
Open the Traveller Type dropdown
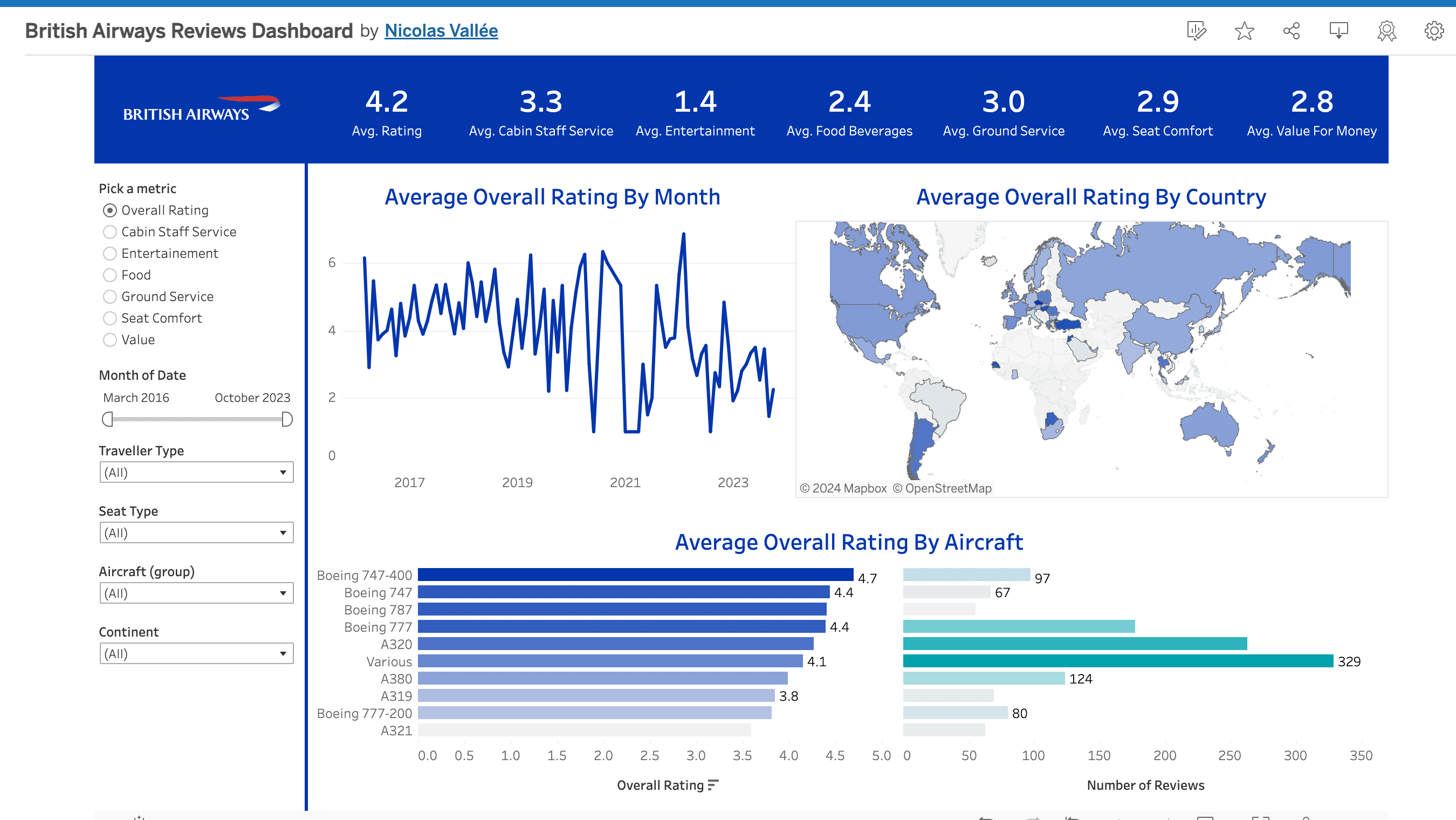coord(196,472)
